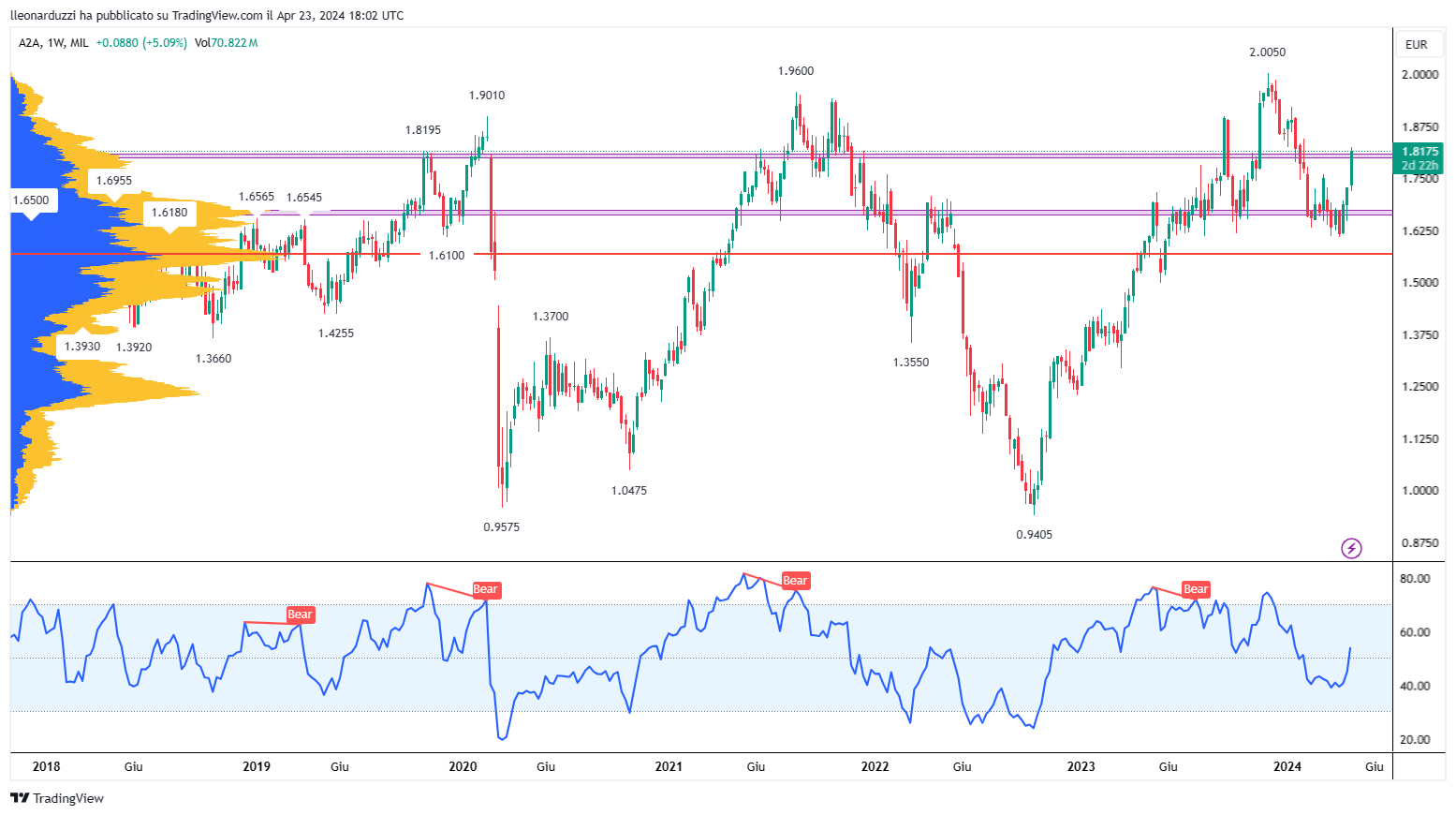This screenshot has height=815, width=1456.
Task: Click the 1.3920 price label
Action: click(x=134, y=348)
